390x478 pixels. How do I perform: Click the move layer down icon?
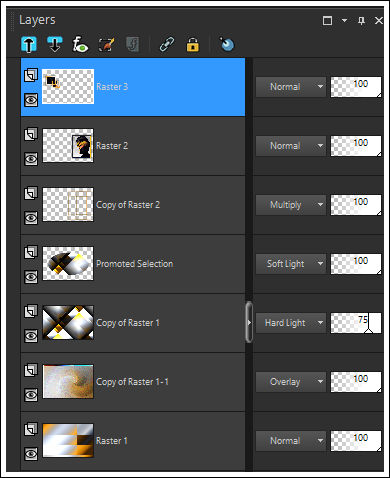55,44
